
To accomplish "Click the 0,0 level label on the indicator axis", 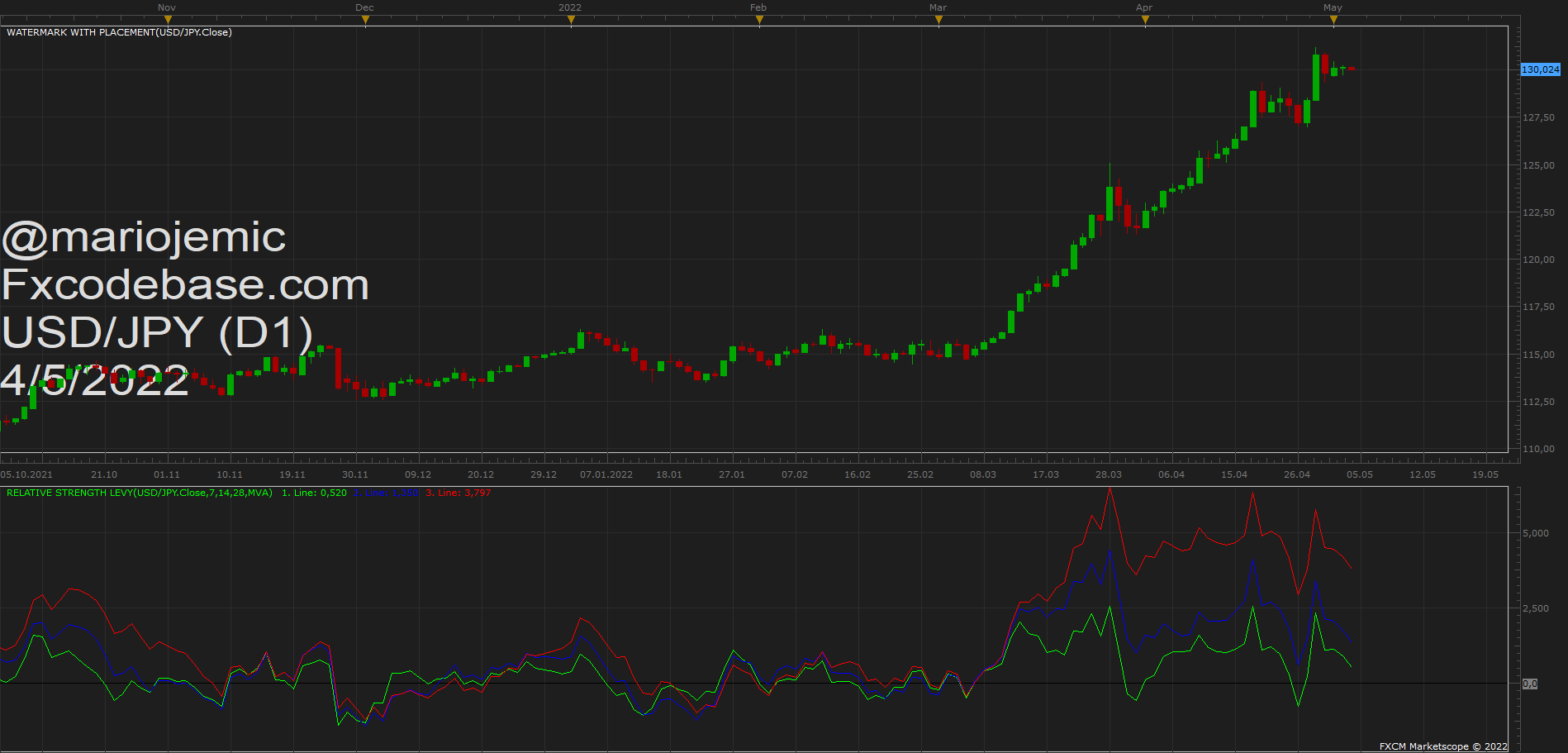I will [1530, 684].
